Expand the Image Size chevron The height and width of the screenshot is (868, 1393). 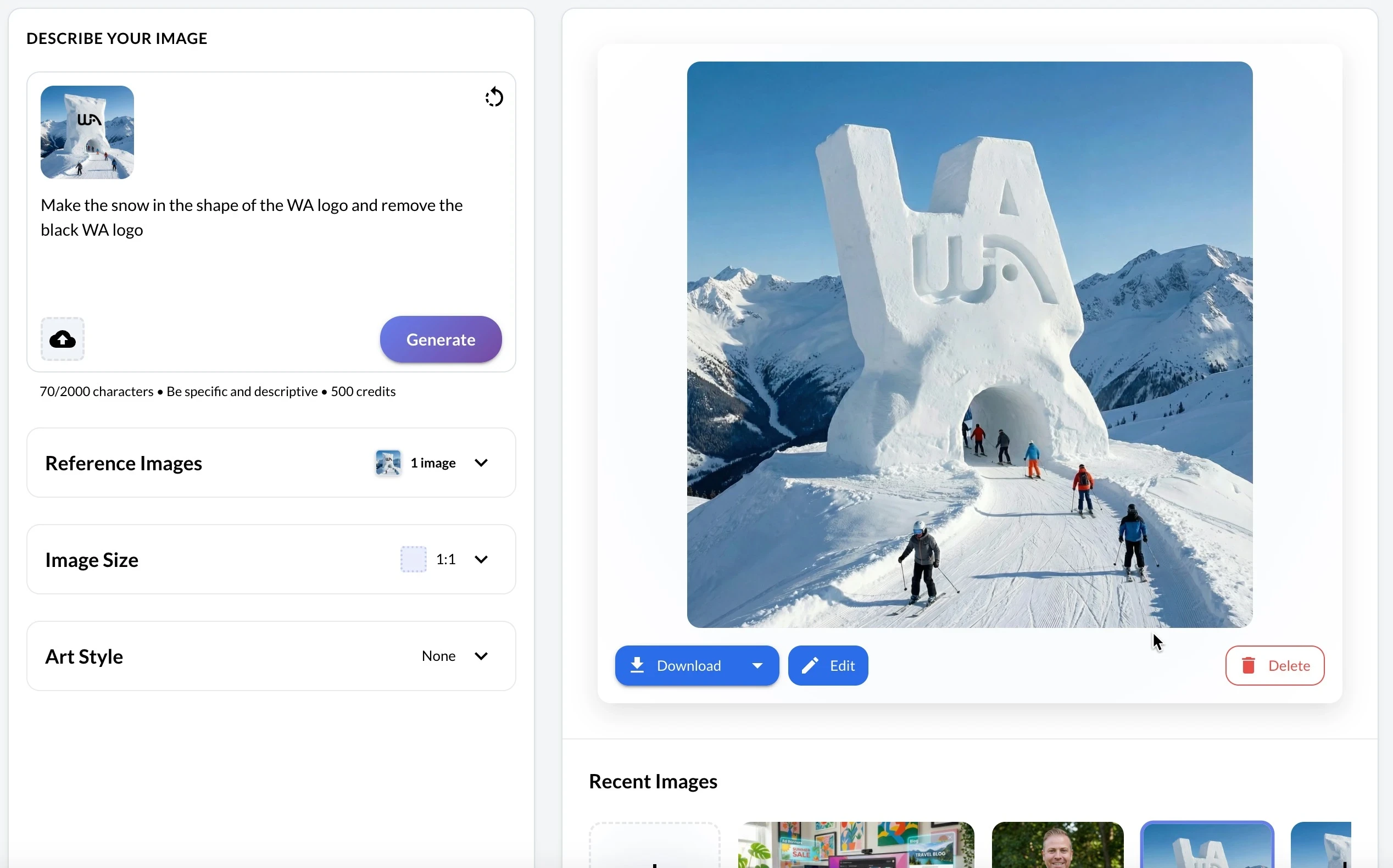tap(481, 559)
